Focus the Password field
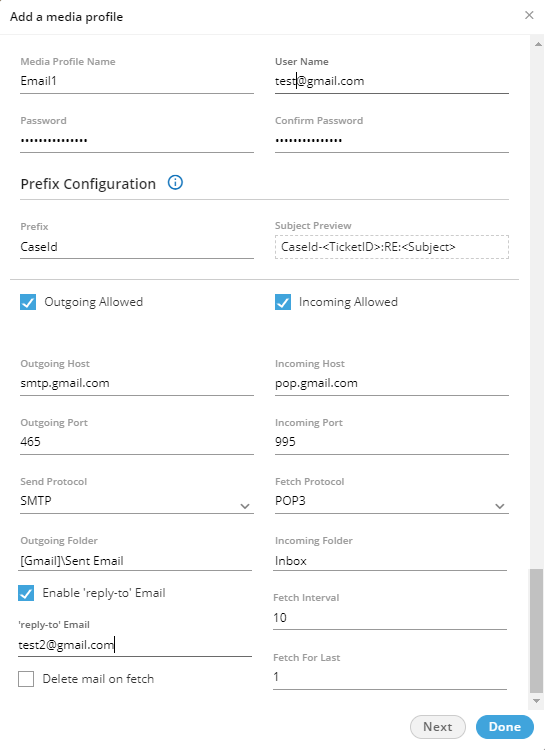This screenshot has width=545, height=750. [137, 141]
